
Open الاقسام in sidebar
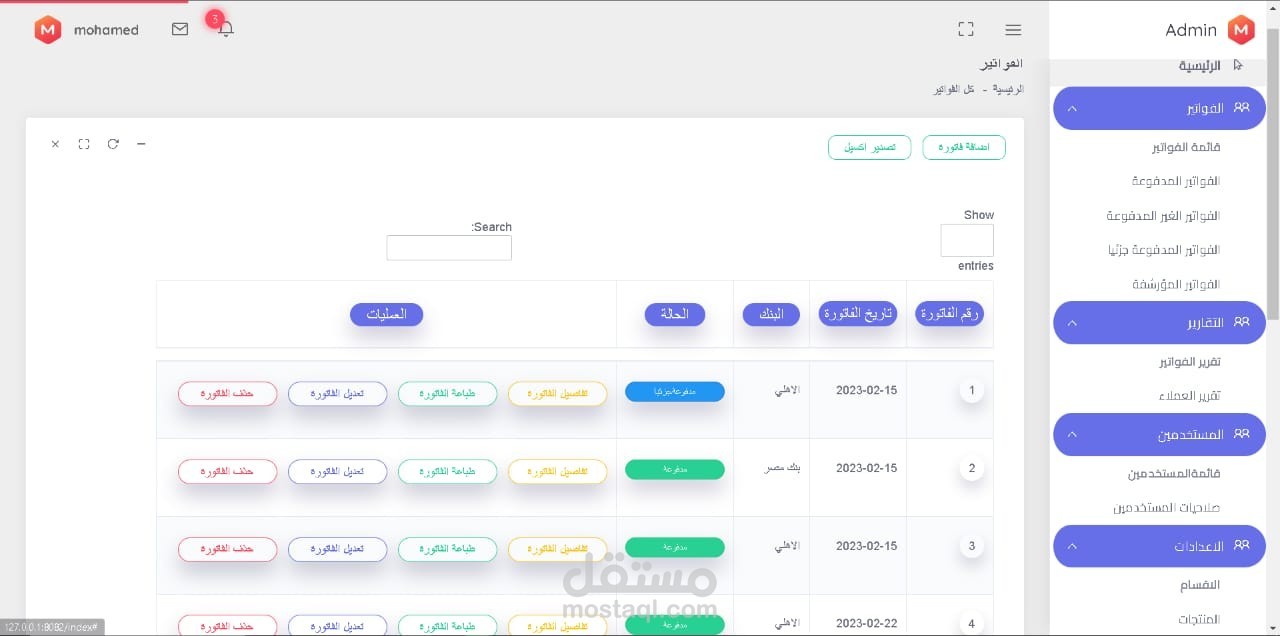(1201, 585)
